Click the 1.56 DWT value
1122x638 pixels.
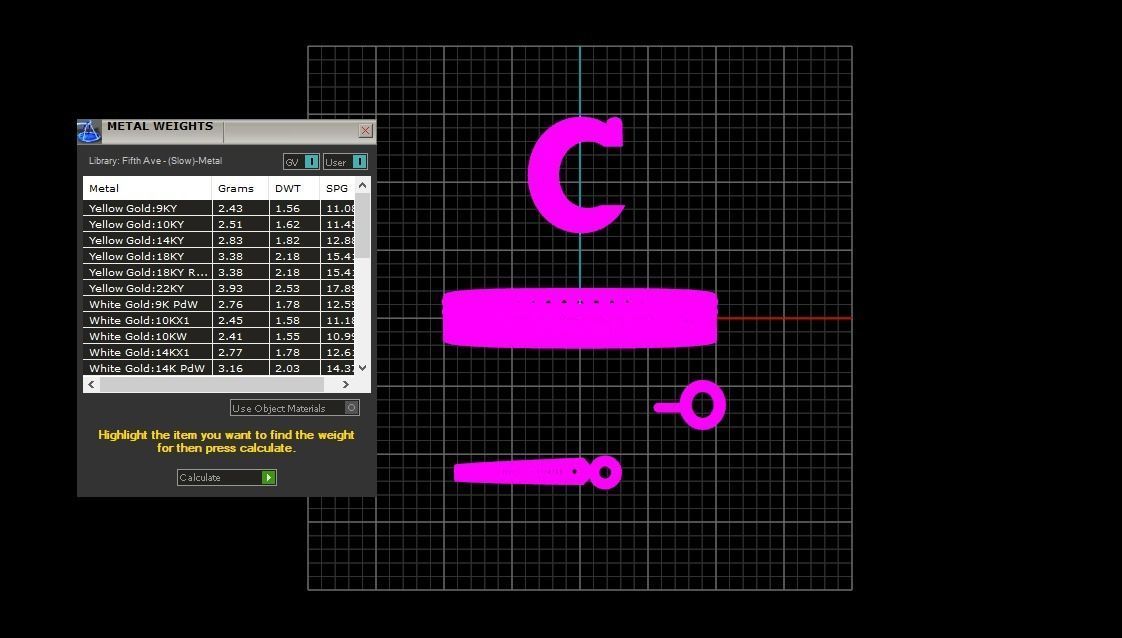pyautogui.click(x=288, y=208)
